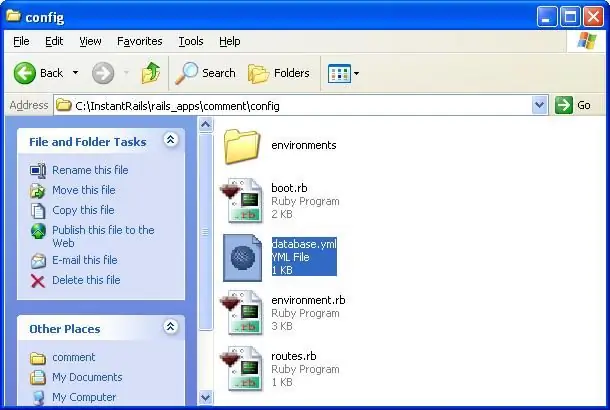Click the boot.rb file name
610x410 pixels.
289,188
